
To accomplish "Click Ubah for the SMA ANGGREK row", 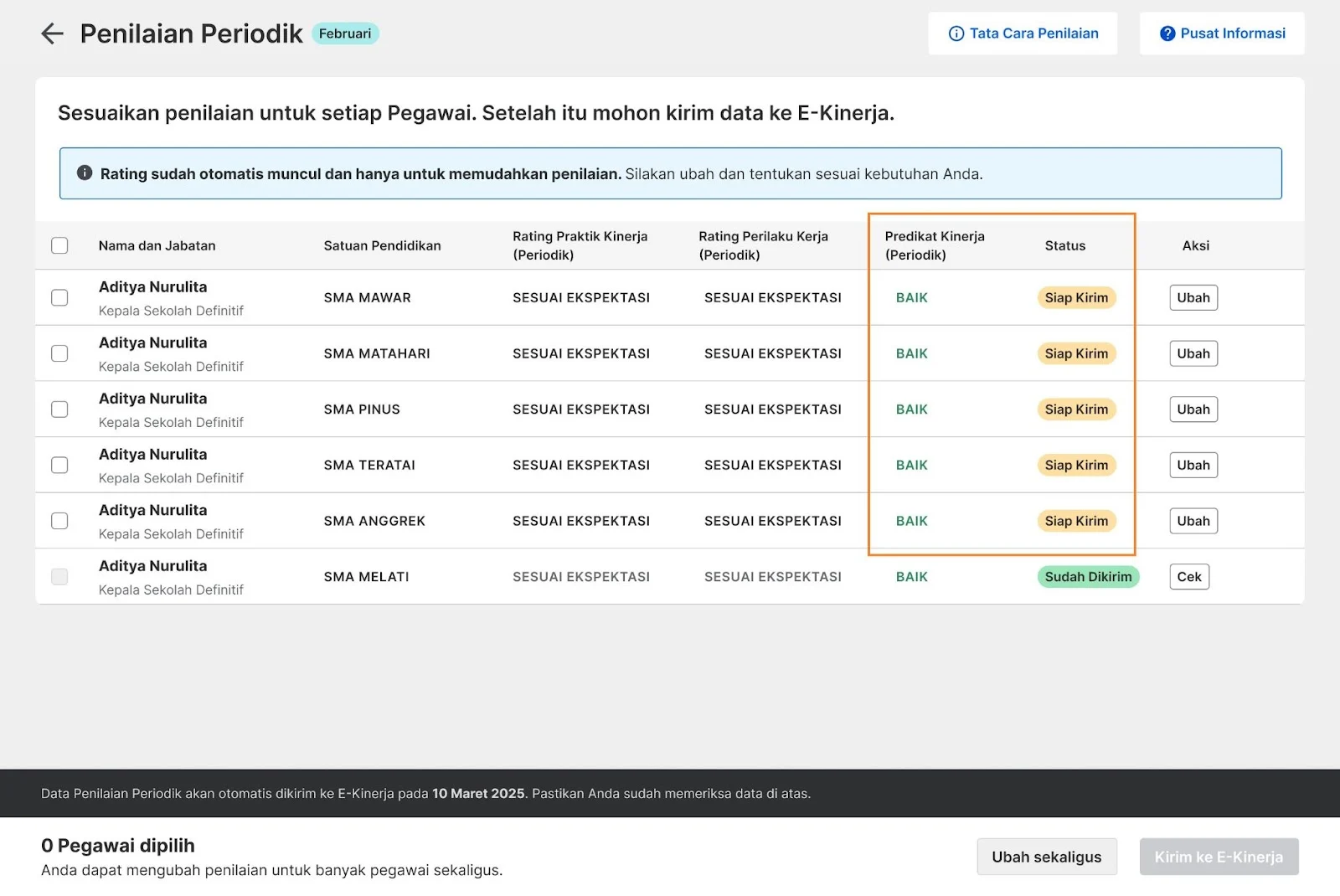I will [1193, 521].
